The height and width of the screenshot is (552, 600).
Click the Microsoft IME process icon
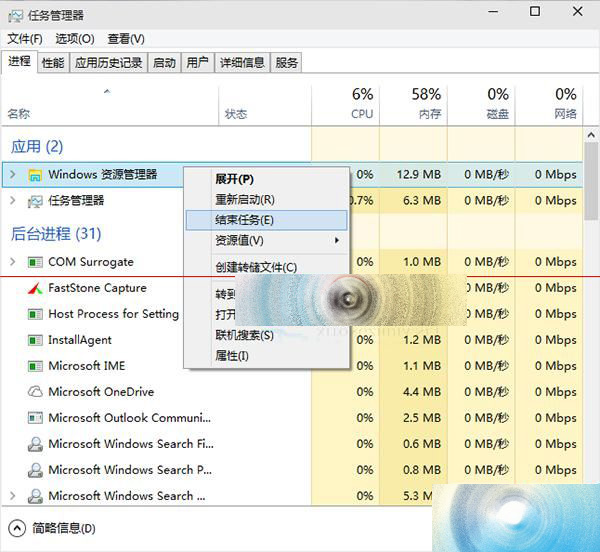click(35, 366)
